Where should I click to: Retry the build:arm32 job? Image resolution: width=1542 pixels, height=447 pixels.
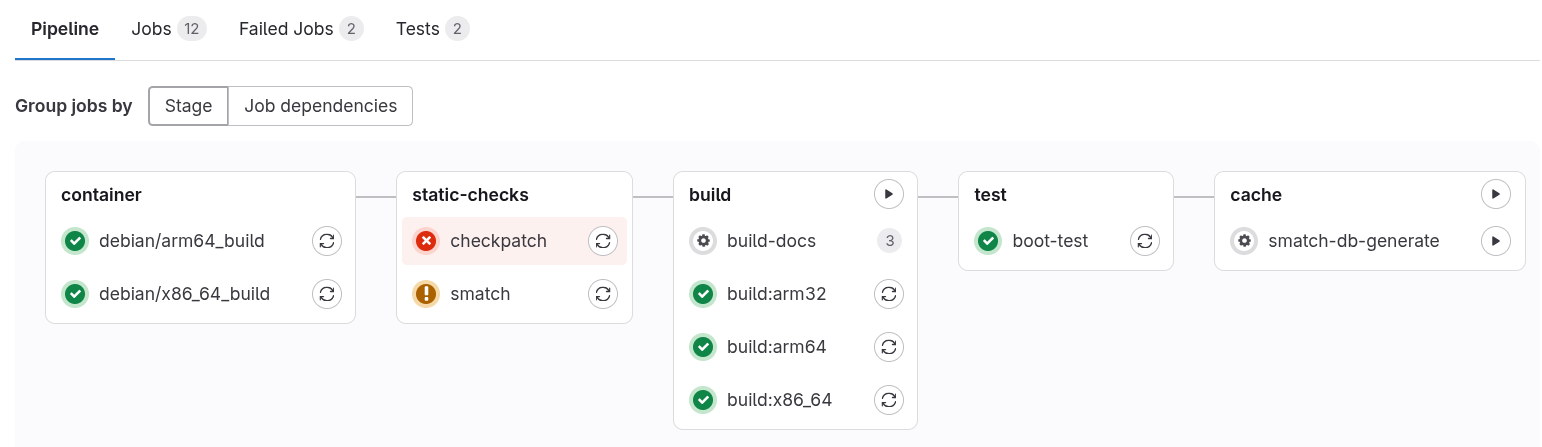coord(889,294)
